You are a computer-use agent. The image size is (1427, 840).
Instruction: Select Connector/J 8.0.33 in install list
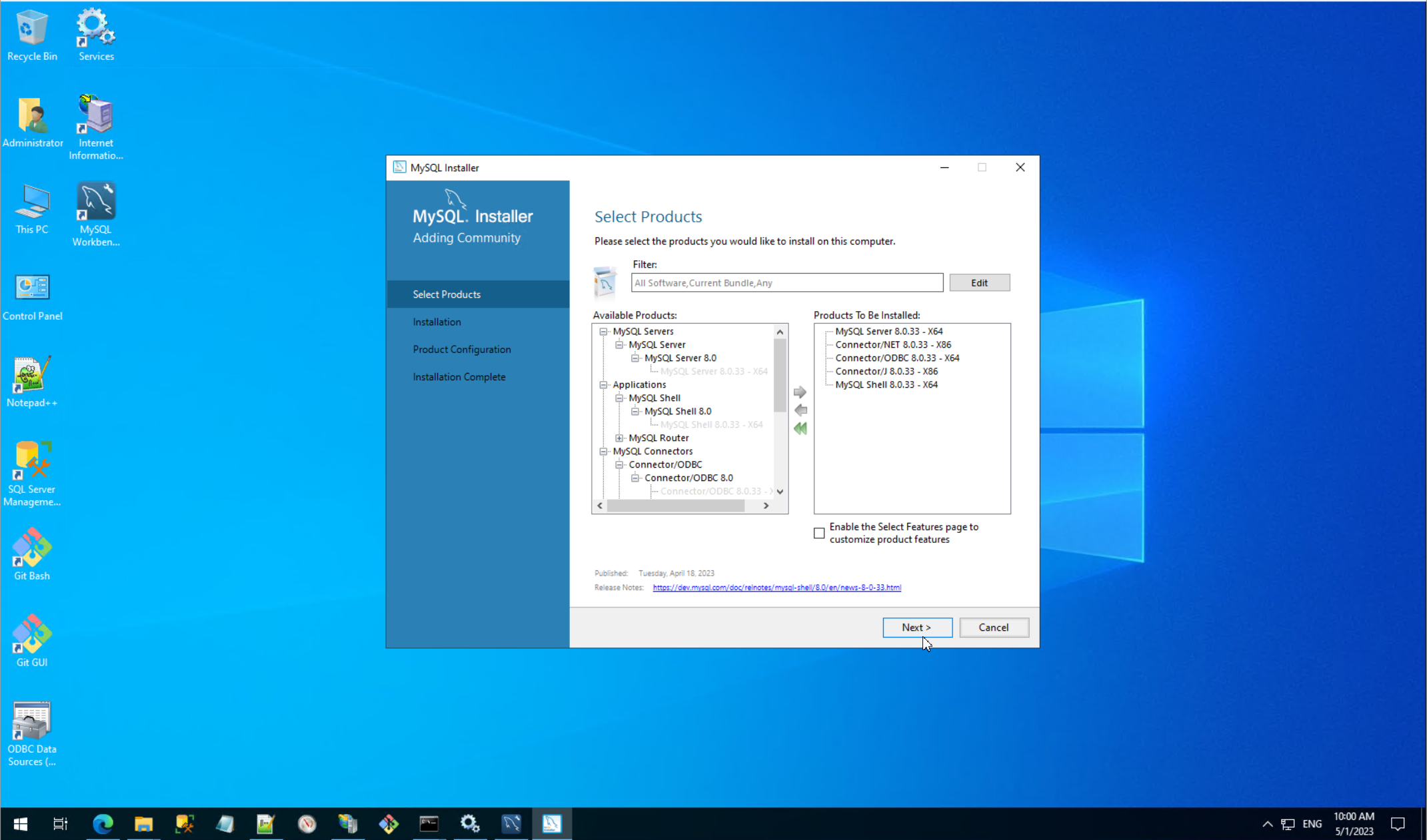pyautogui.click(x=886, y=371)
